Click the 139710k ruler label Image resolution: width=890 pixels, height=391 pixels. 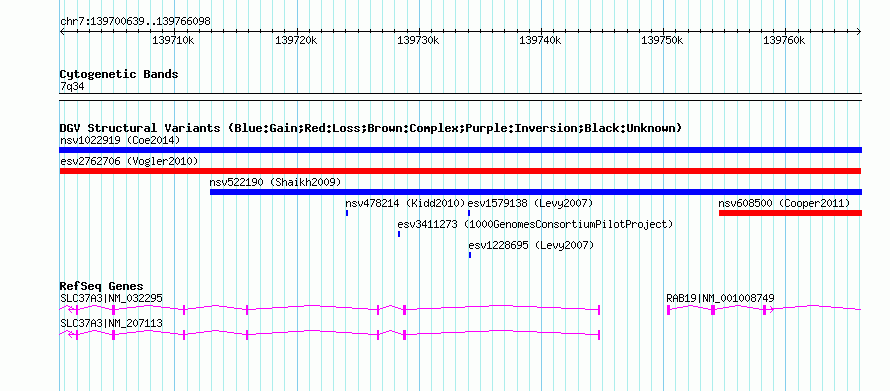173,41
